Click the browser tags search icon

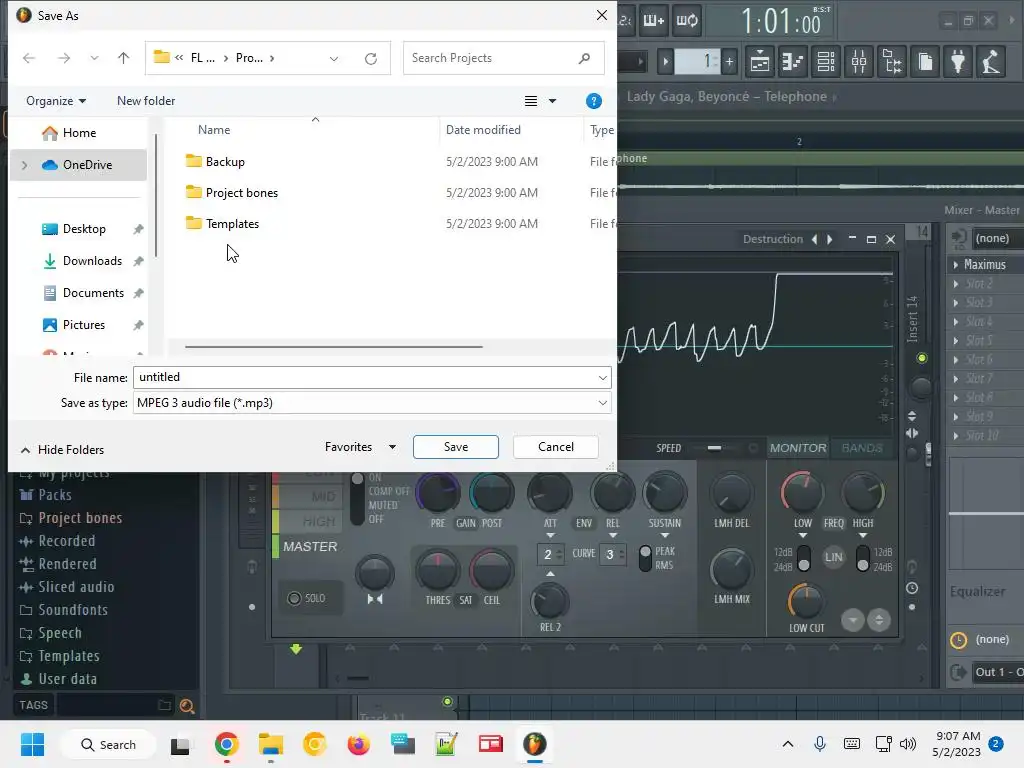pos(187,705)
